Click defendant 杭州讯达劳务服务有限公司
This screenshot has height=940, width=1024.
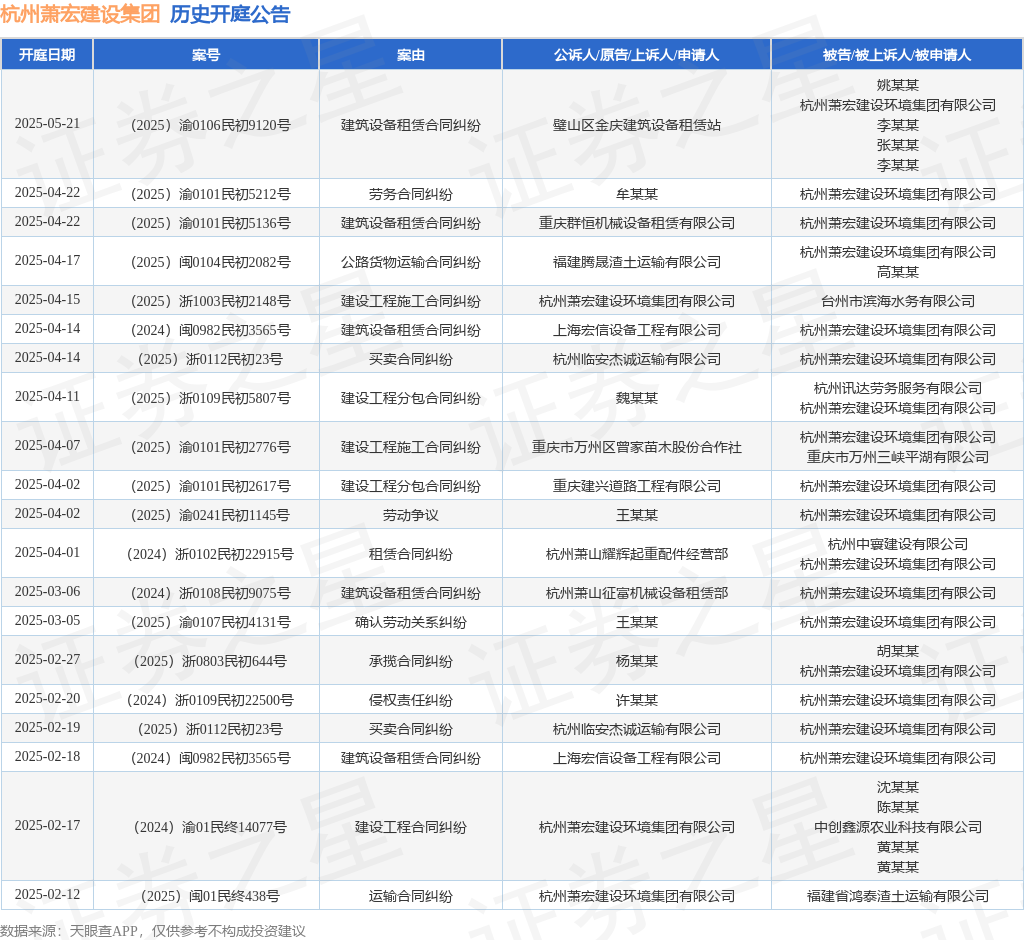897,388
